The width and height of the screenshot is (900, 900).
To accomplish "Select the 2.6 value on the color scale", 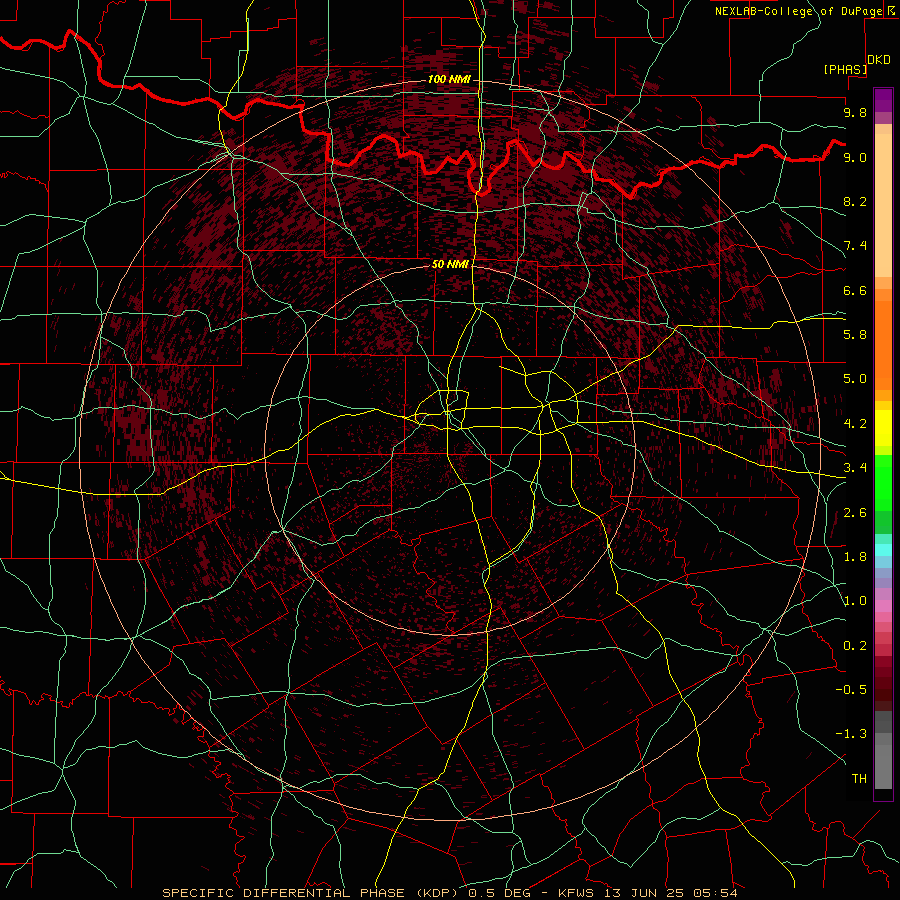I will click(x=855, y=512).
